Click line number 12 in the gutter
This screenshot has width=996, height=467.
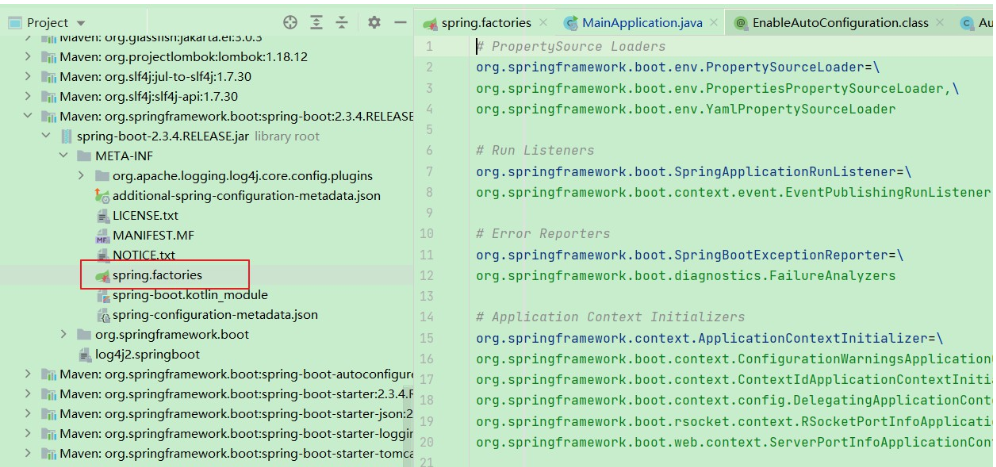(x=426, y=275)
